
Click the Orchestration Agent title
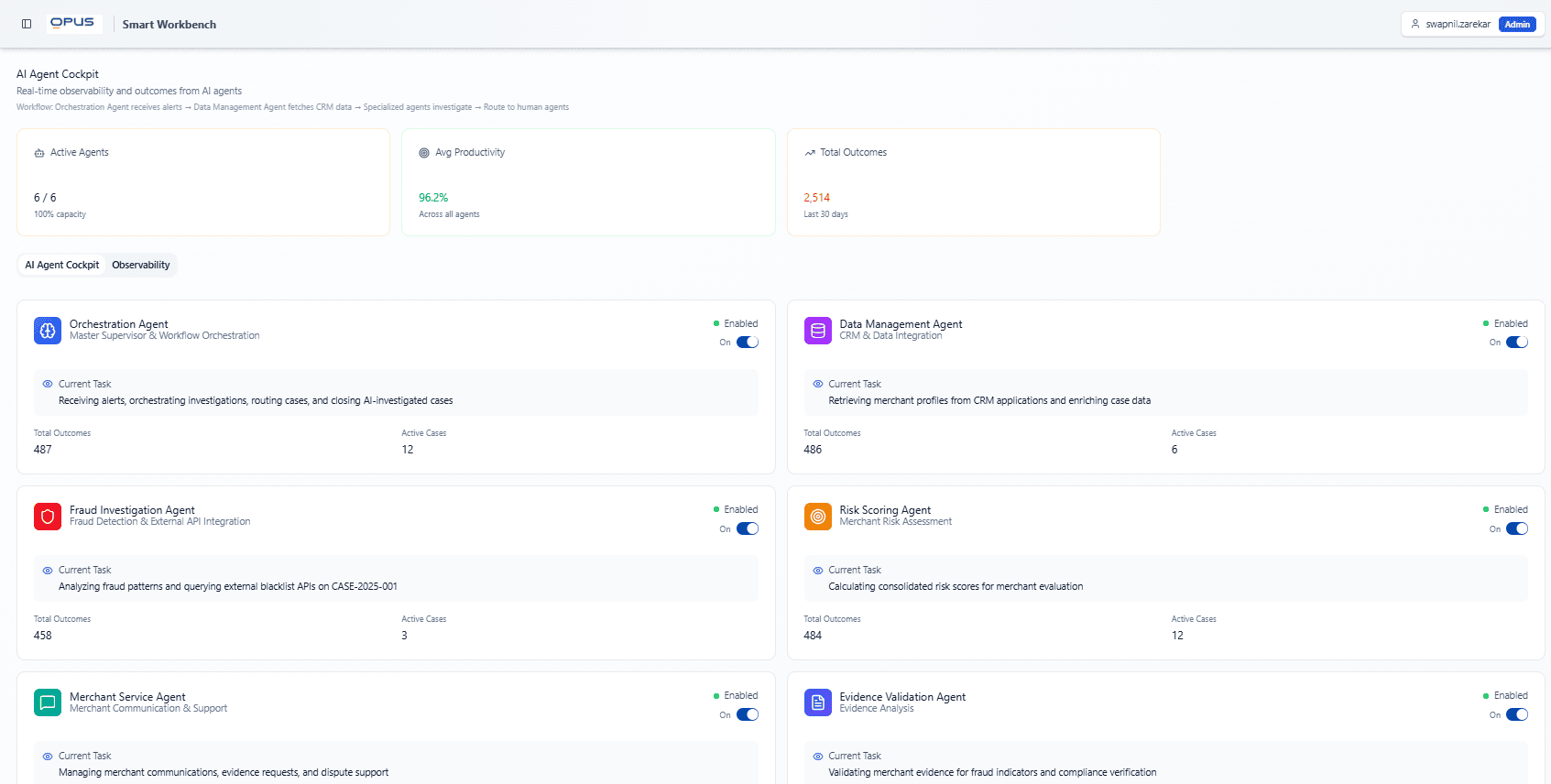(x=119, y=324)
